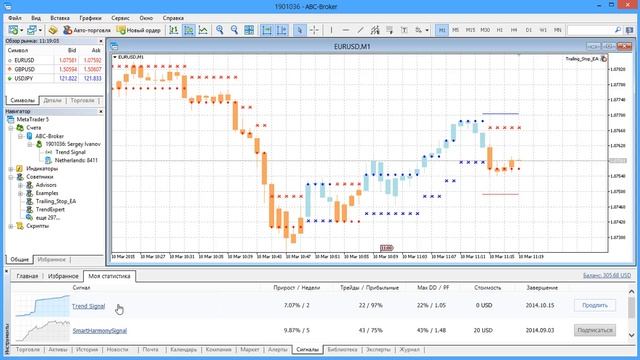Select the crosshair tool
The width and height of the screenshot is (640, 360).
coord(314,30)
